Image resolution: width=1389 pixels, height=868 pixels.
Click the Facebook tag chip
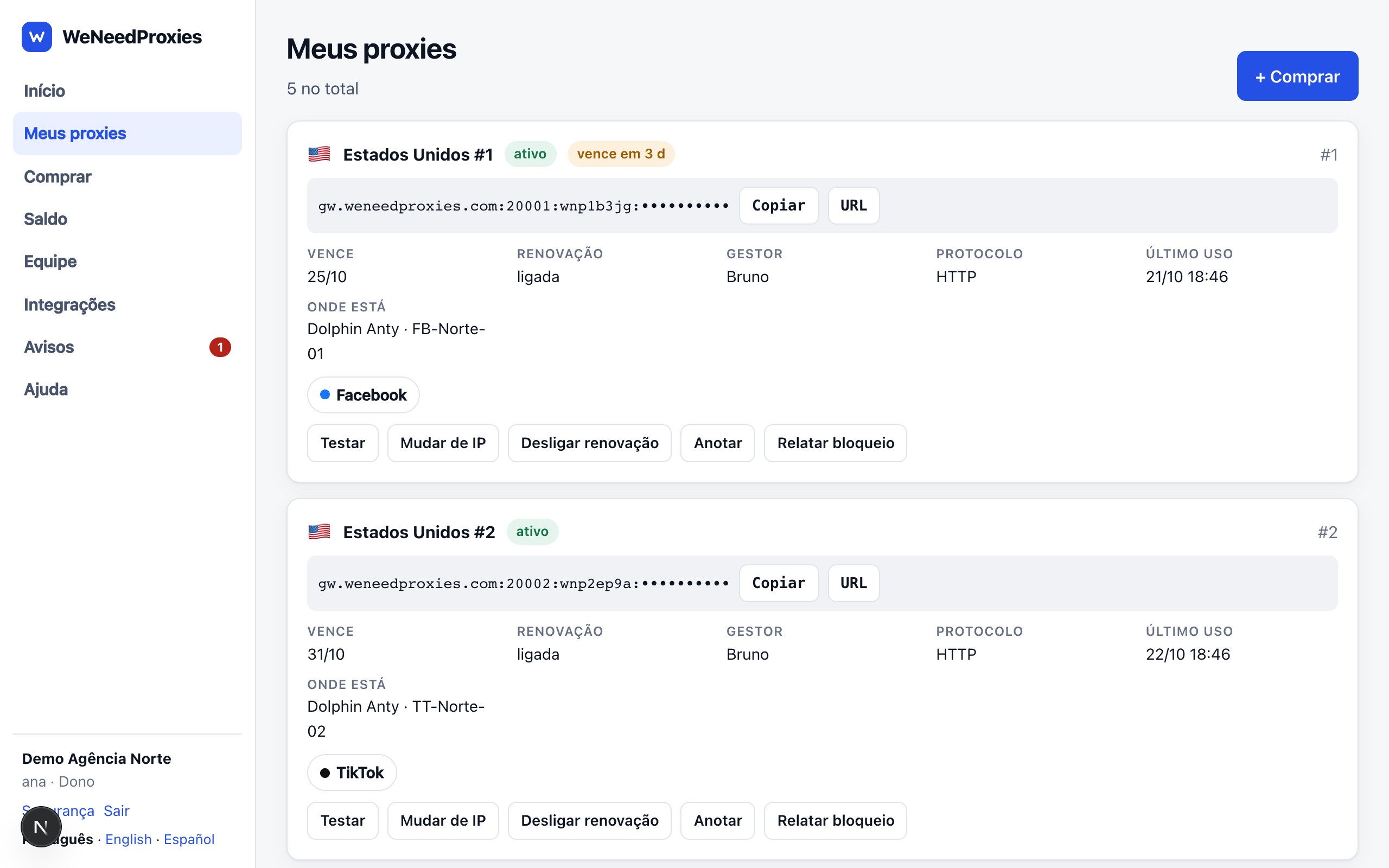[x=364, y=395]
